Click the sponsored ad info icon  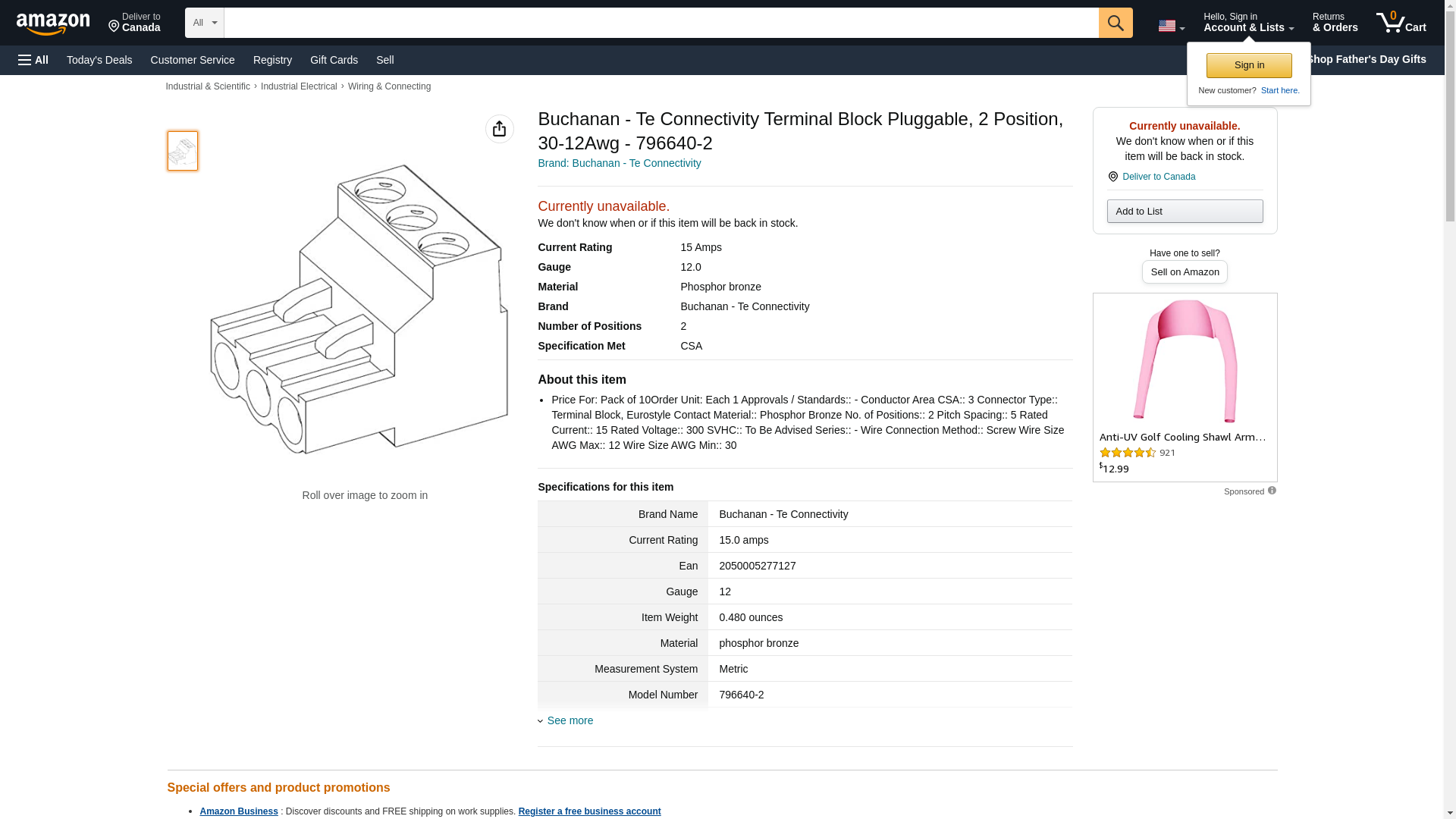click(1272, 491)
